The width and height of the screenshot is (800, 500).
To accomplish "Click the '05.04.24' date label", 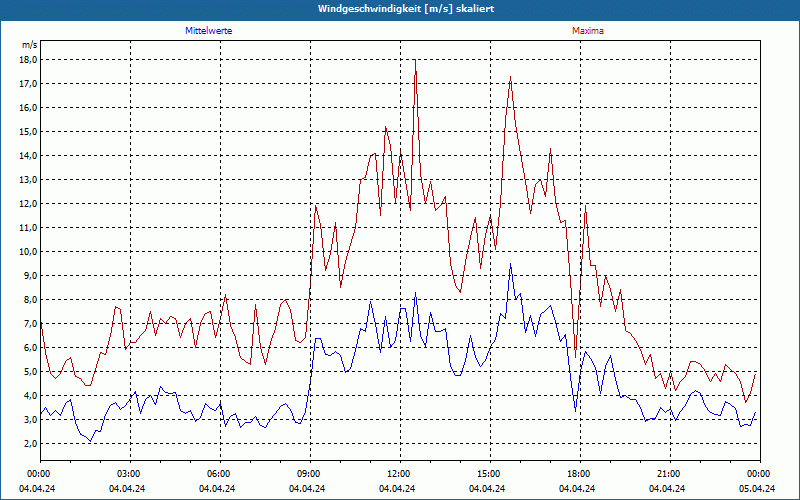I will [757, 488].
